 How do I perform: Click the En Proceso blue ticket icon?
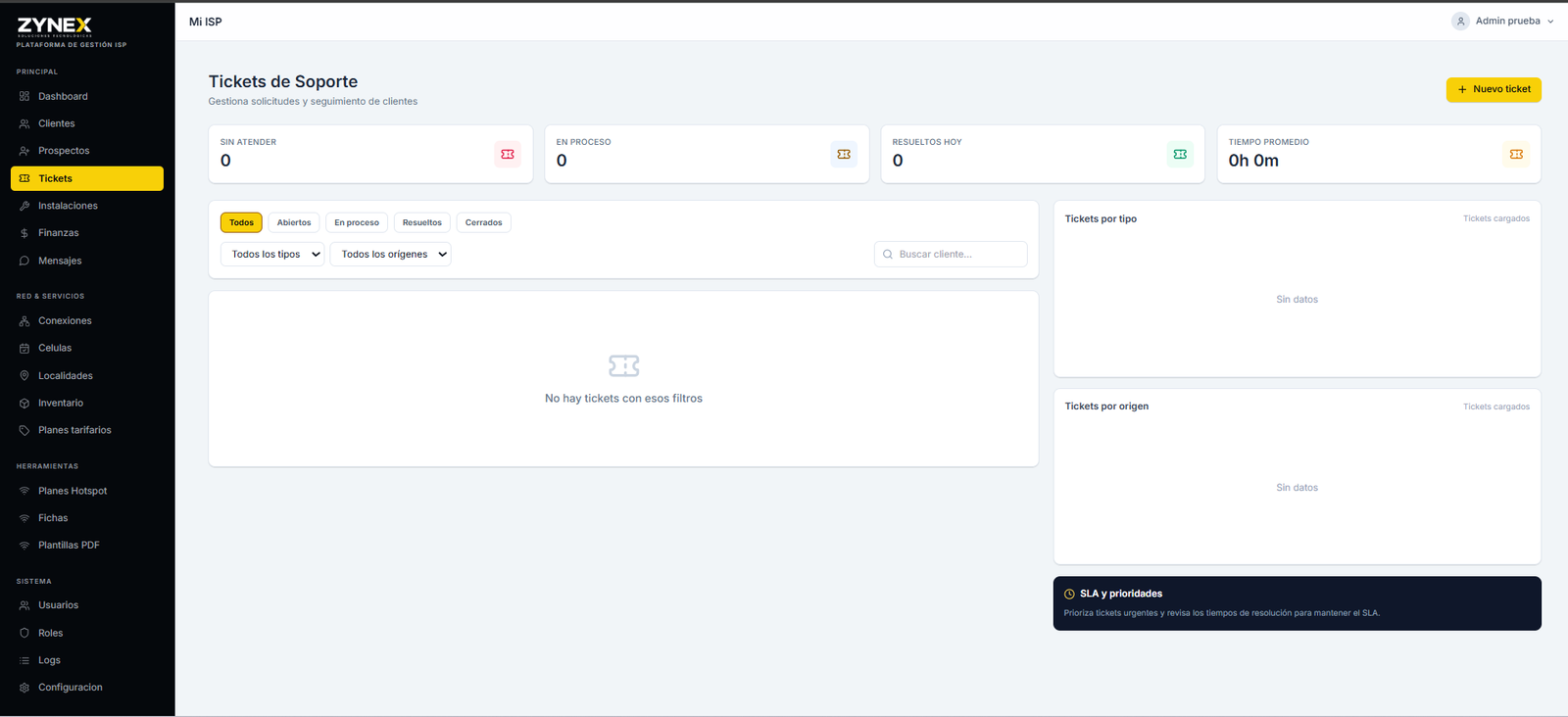pyautogui.click(x=844, y=154)
